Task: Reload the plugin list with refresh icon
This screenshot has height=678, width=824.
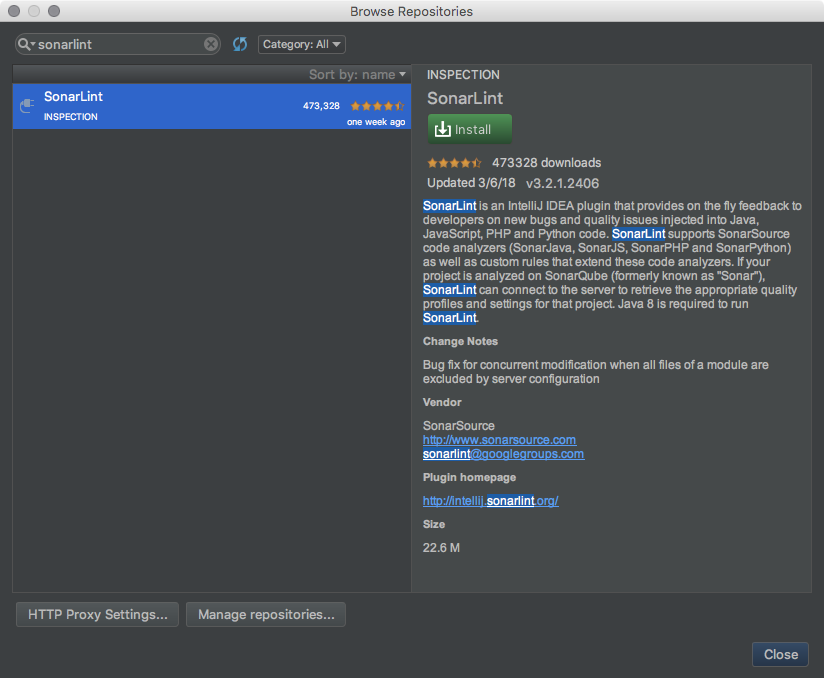Action: click(x=240, y=44)
